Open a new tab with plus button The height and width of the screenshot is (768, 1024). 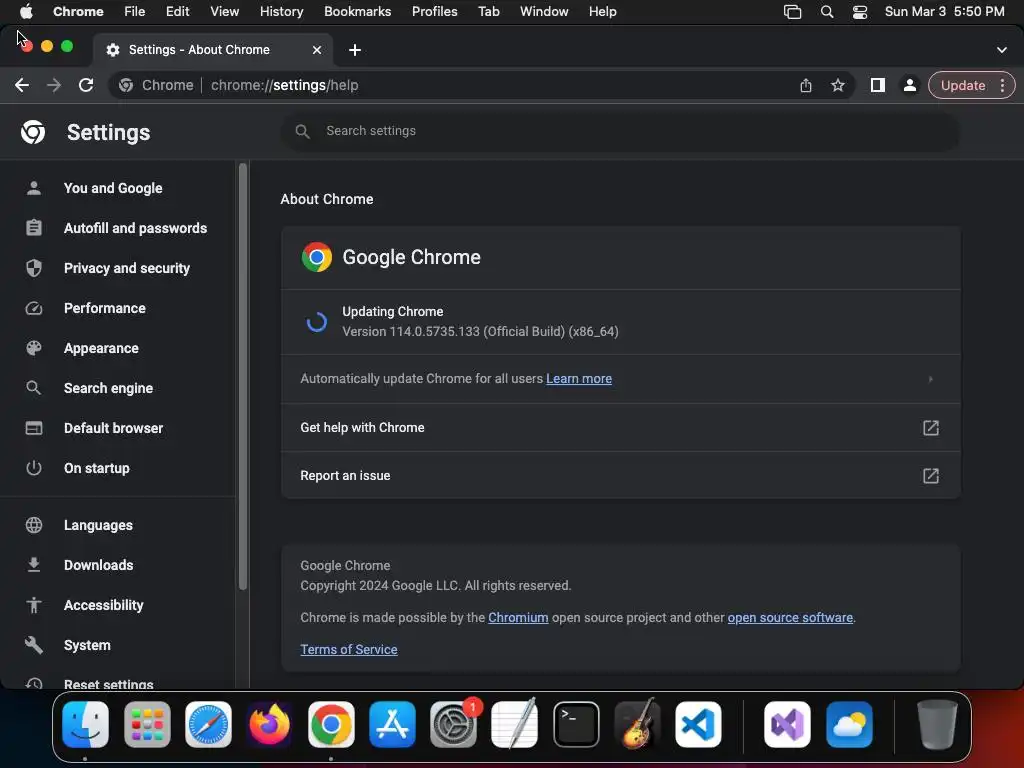pos(355,50)
